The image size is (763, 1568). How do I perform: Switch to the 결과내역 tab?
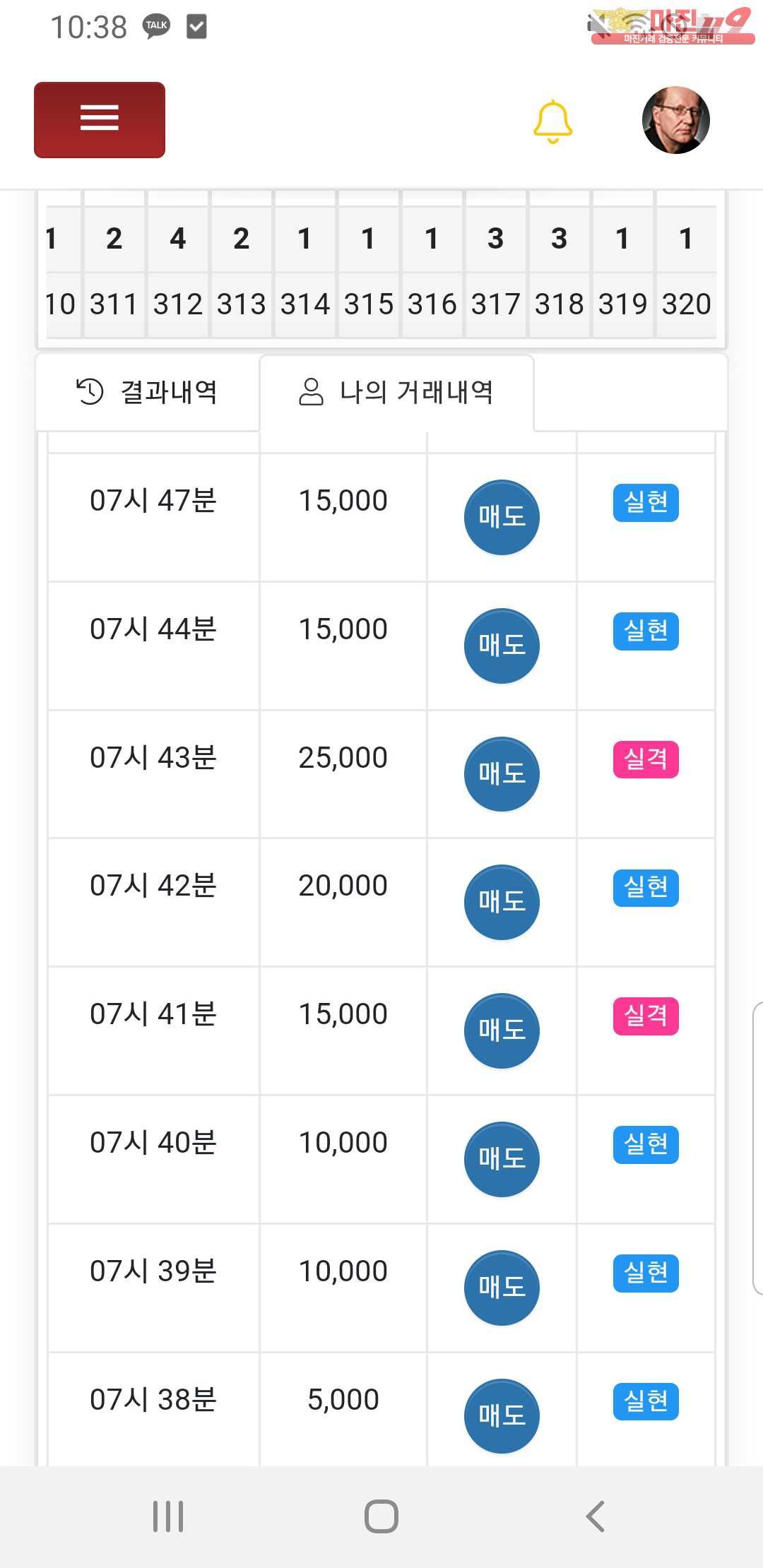(148, 392)
